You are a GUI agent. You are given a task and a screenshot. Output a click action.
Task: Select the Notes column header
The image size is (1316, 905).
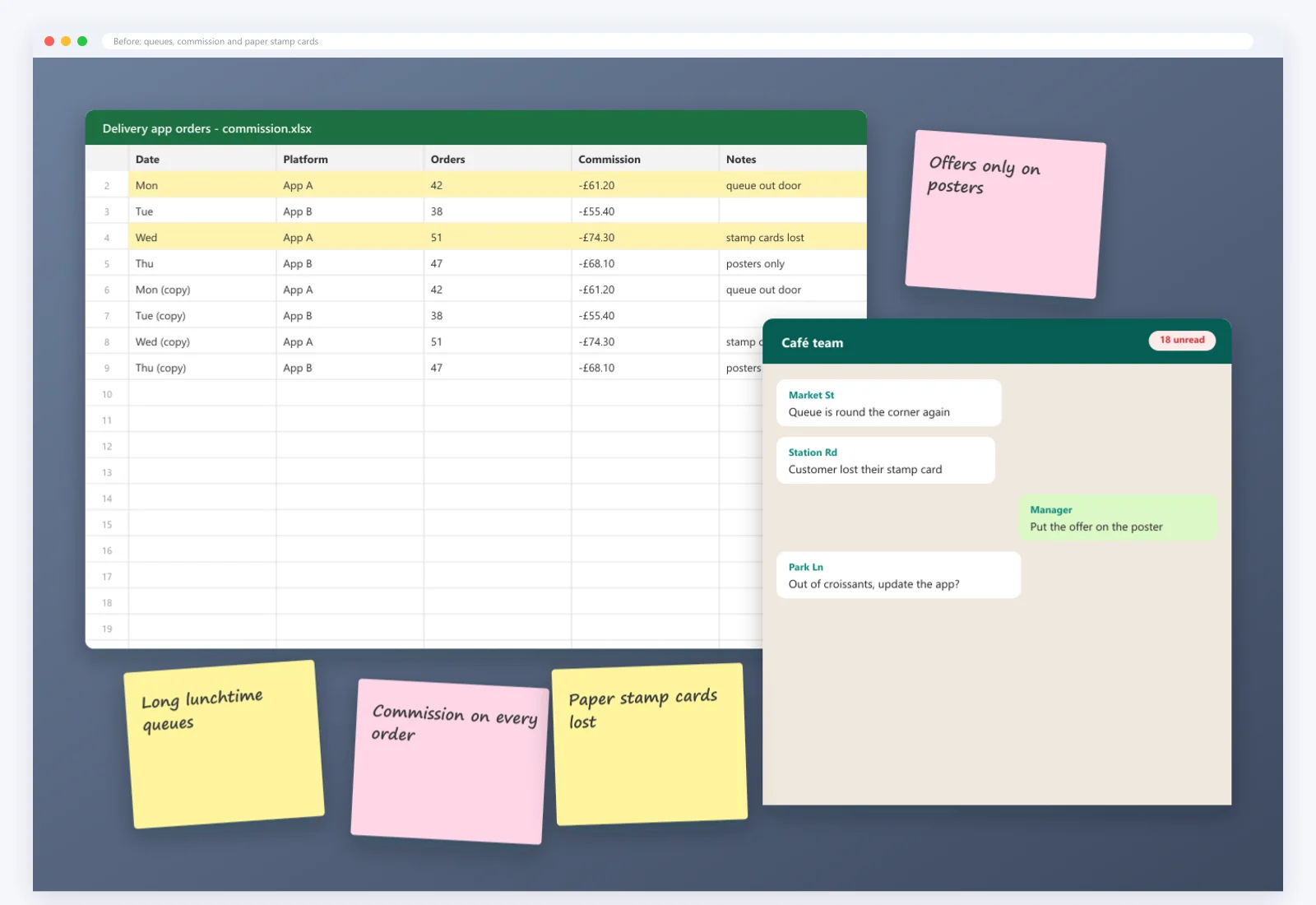[793, 159]
